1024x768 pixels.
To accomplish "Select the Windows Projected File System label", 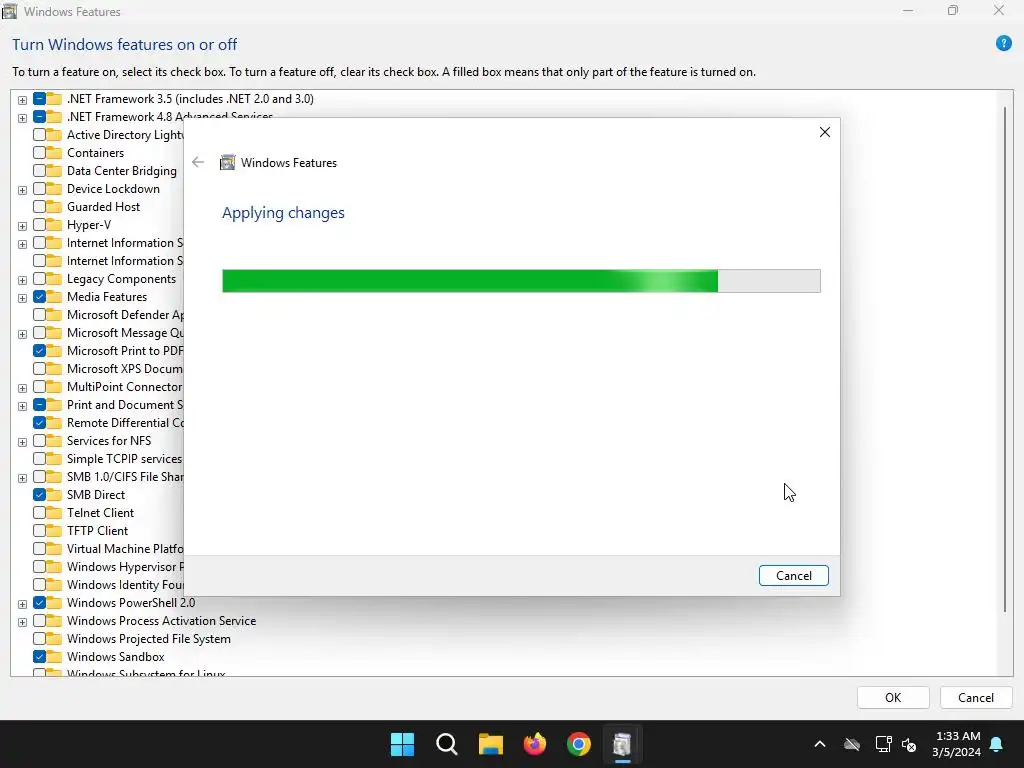I will tap(149, 639).
